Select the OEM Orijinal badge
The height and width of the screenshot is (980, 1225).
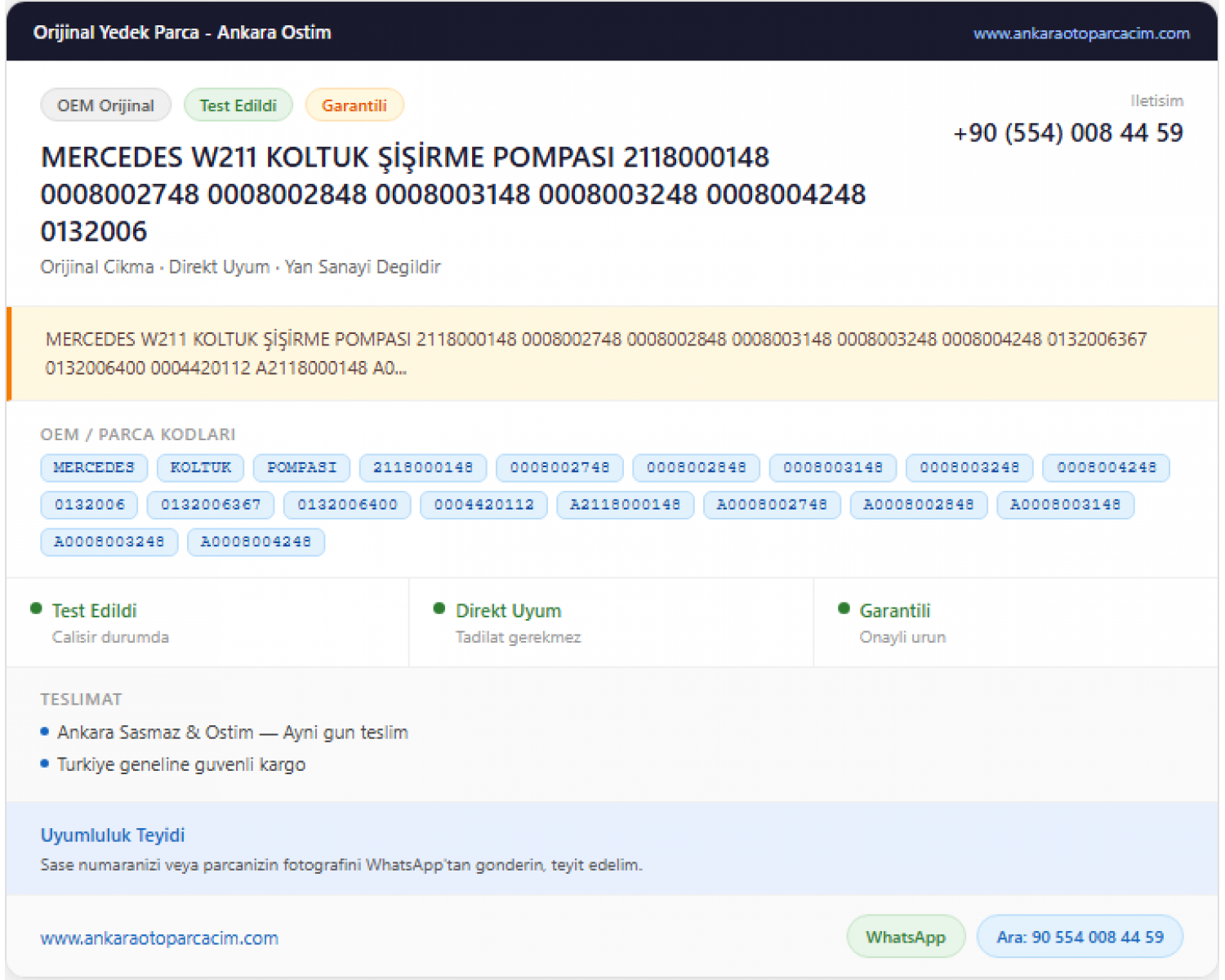pos(105,105)
